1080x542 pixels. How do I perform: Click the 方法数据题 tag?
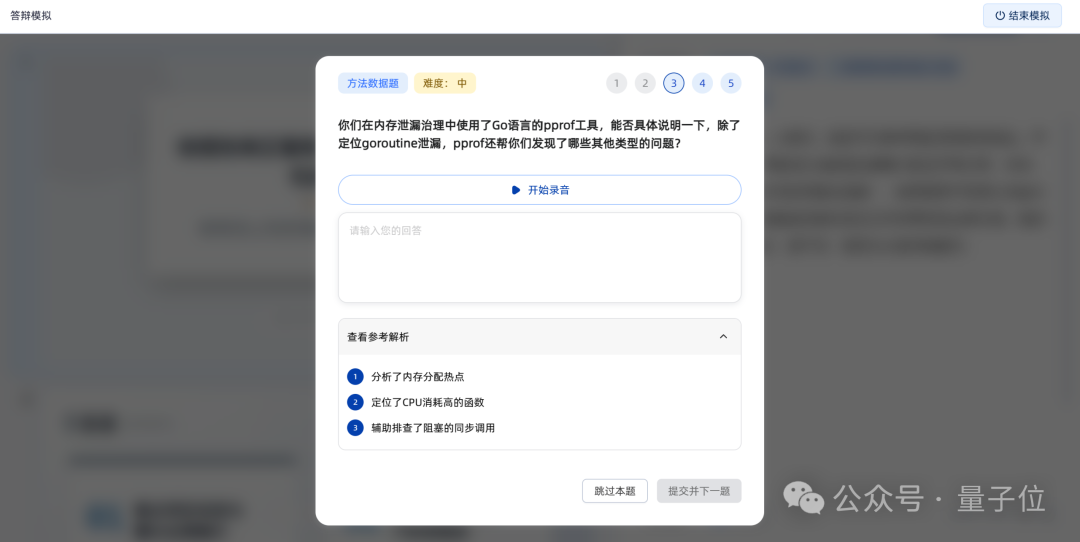pyautogui.click(x=373, y=83)
